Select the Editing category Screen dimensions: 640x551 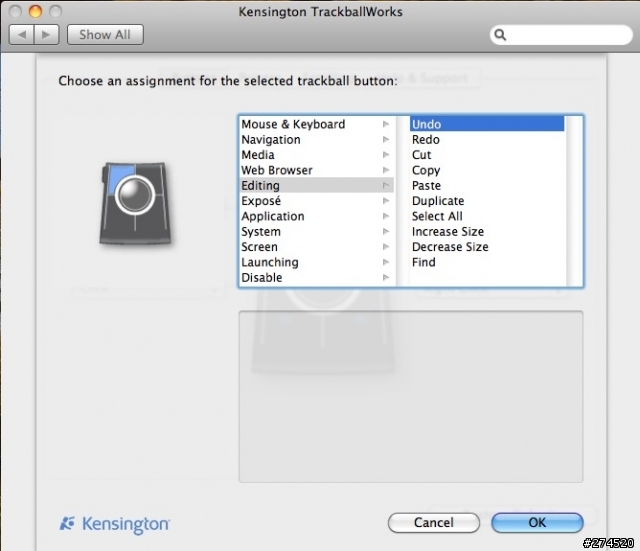point(316,185)
